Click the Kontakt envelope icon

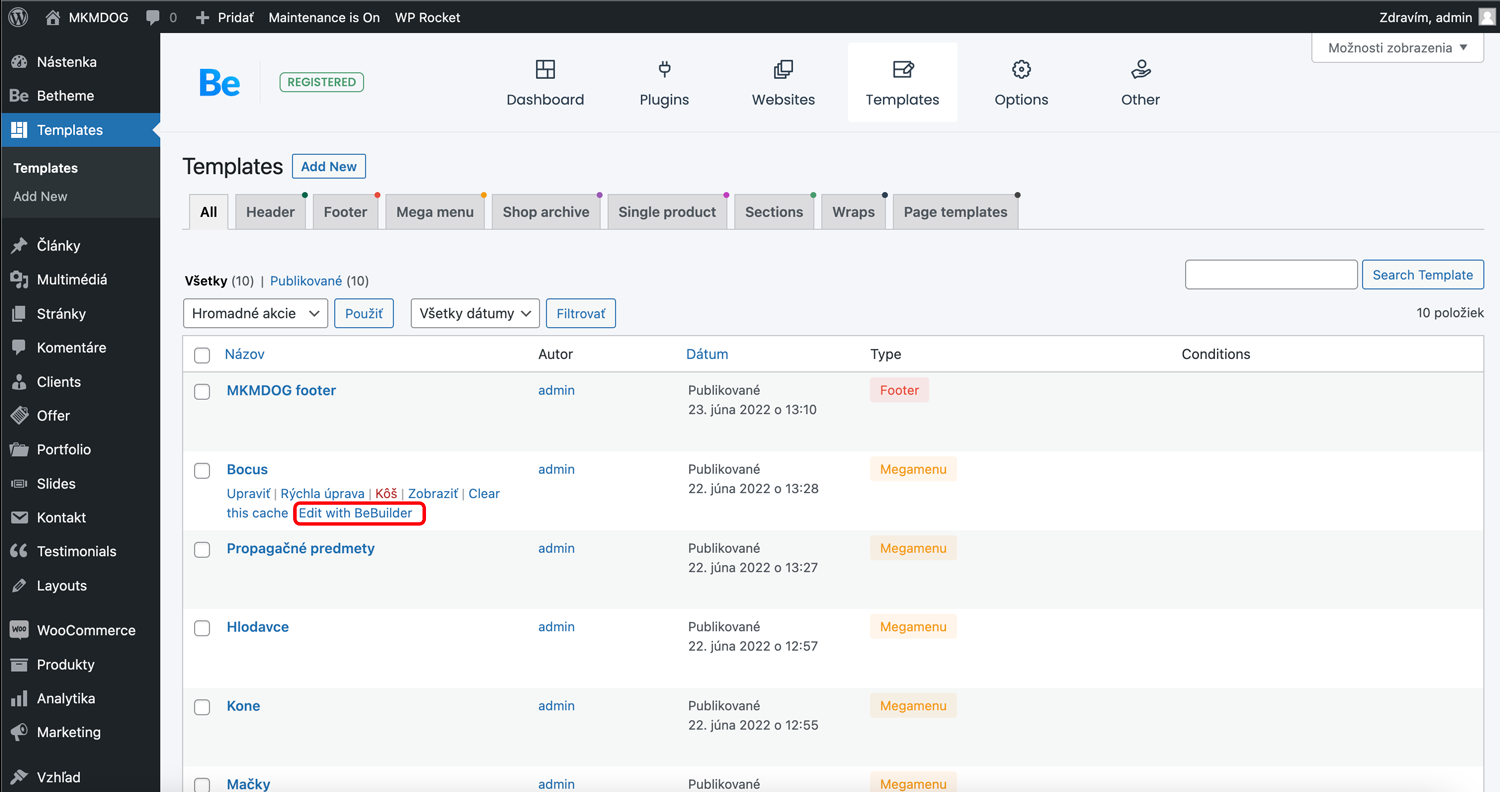19,518
